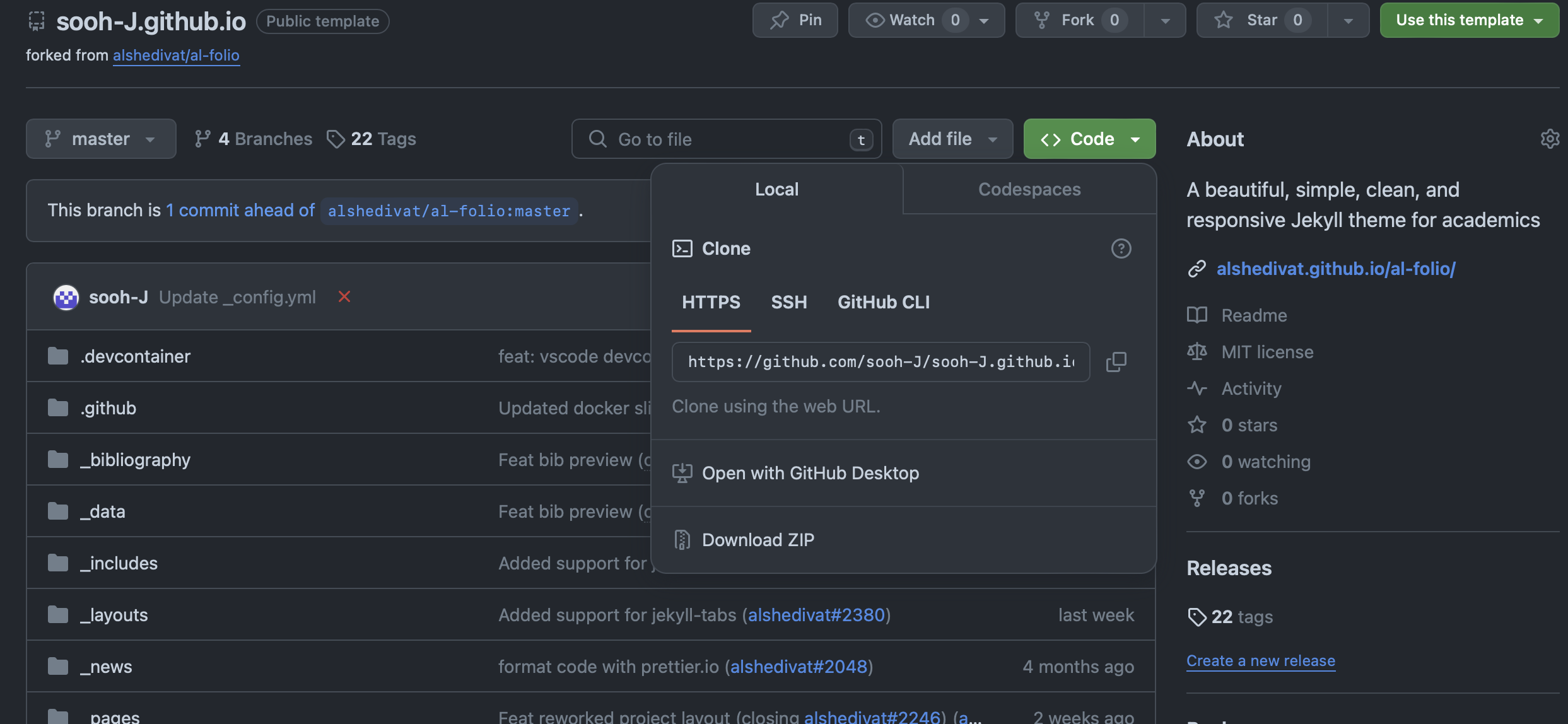Open the Add file dropdown
This screenshot has width=1568, height=724.
(x=952, y=139)
